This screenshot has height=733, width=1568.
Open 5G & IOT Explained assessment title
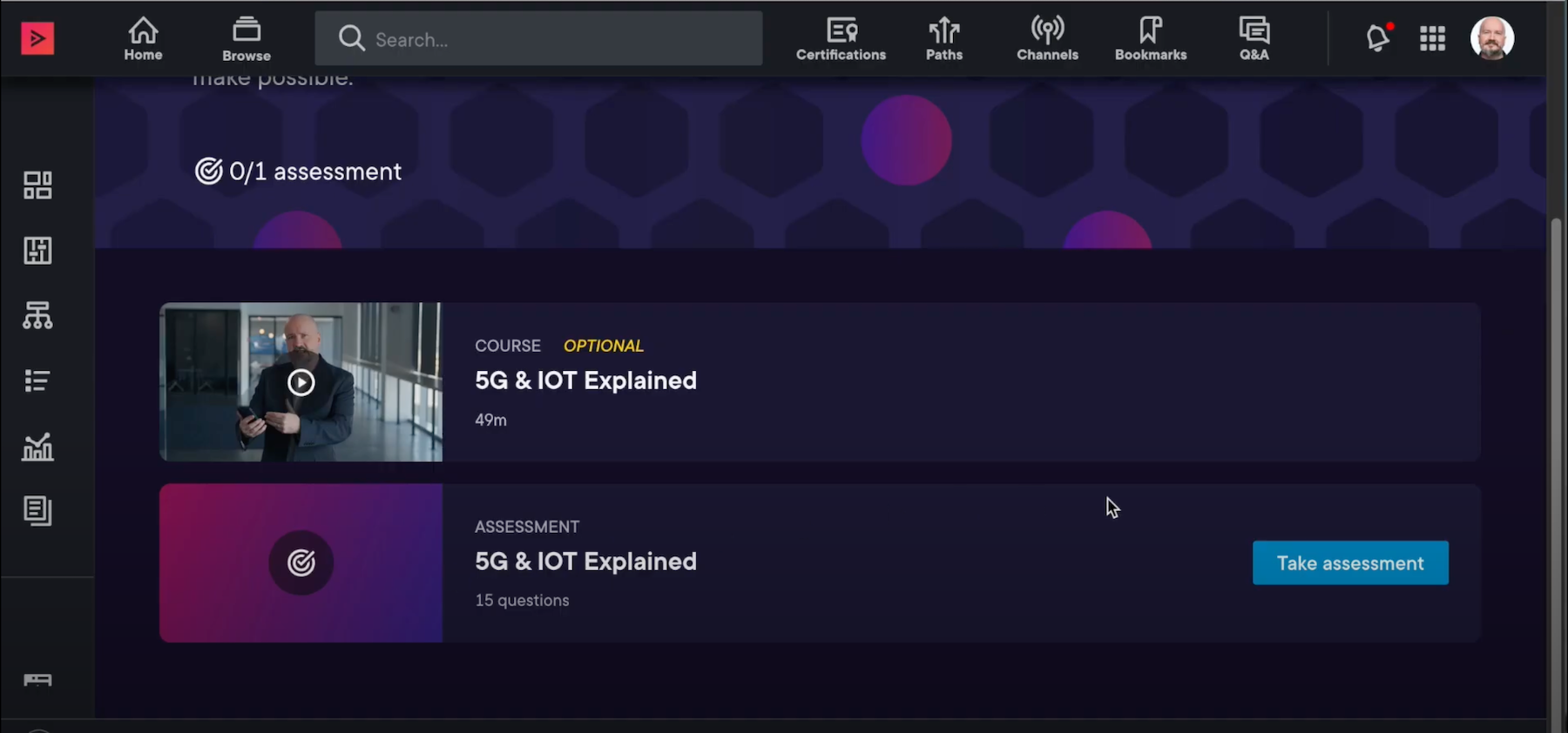(x=585, y=562)
